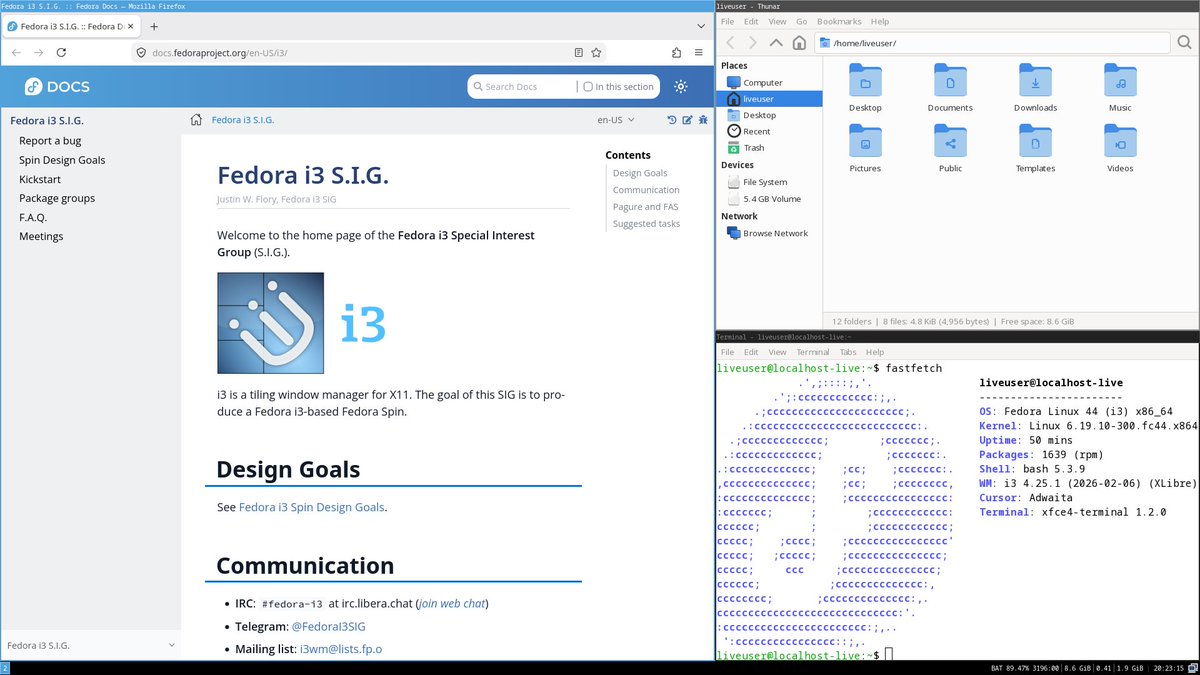Screen dimensions: 1200x675
Task: Open the list all tabs chevron in Firefox
Action: 699,26
